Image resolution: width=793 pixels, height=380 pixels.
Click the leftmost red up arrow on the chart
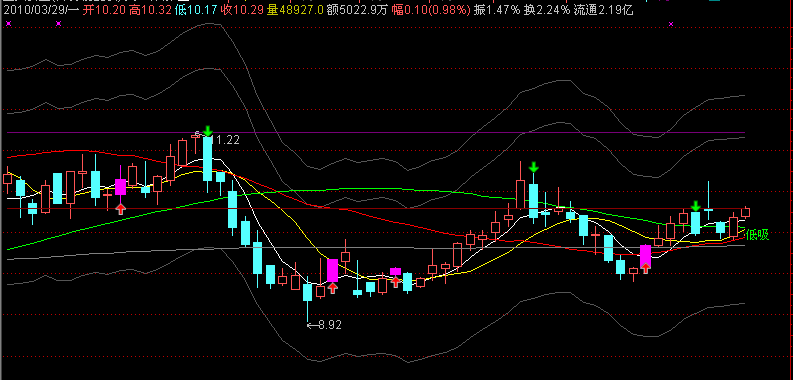120,209
